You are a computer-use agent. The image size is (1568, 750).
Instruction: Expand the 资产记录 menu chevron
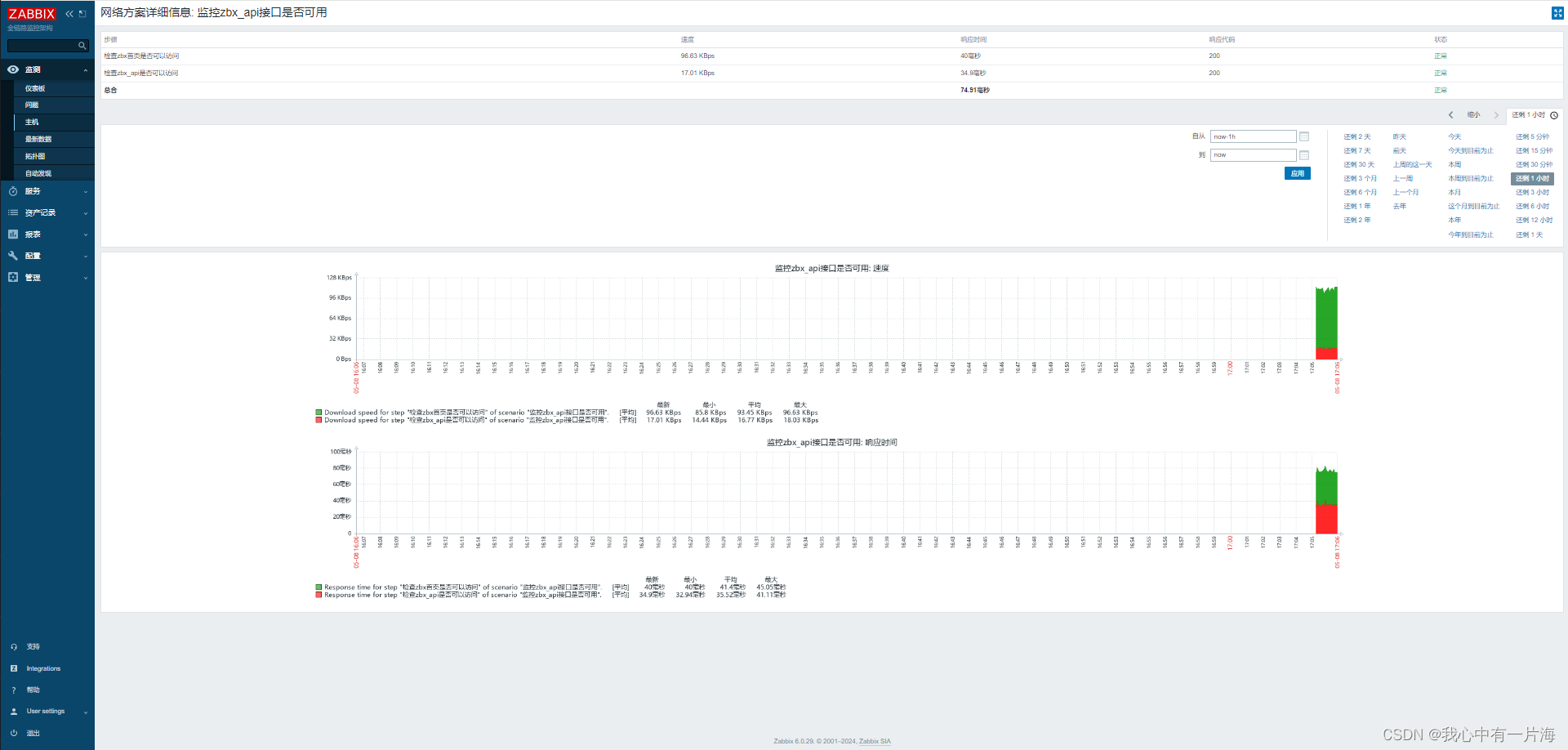tap(86, 213)
